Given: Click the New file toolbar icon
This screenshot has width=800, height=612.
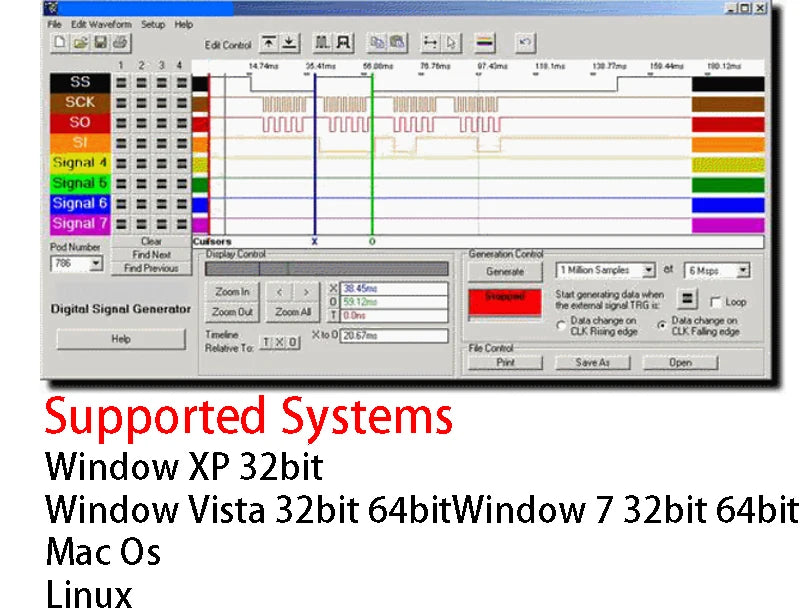Looking at the screenshot, I should tap(60, 42).
